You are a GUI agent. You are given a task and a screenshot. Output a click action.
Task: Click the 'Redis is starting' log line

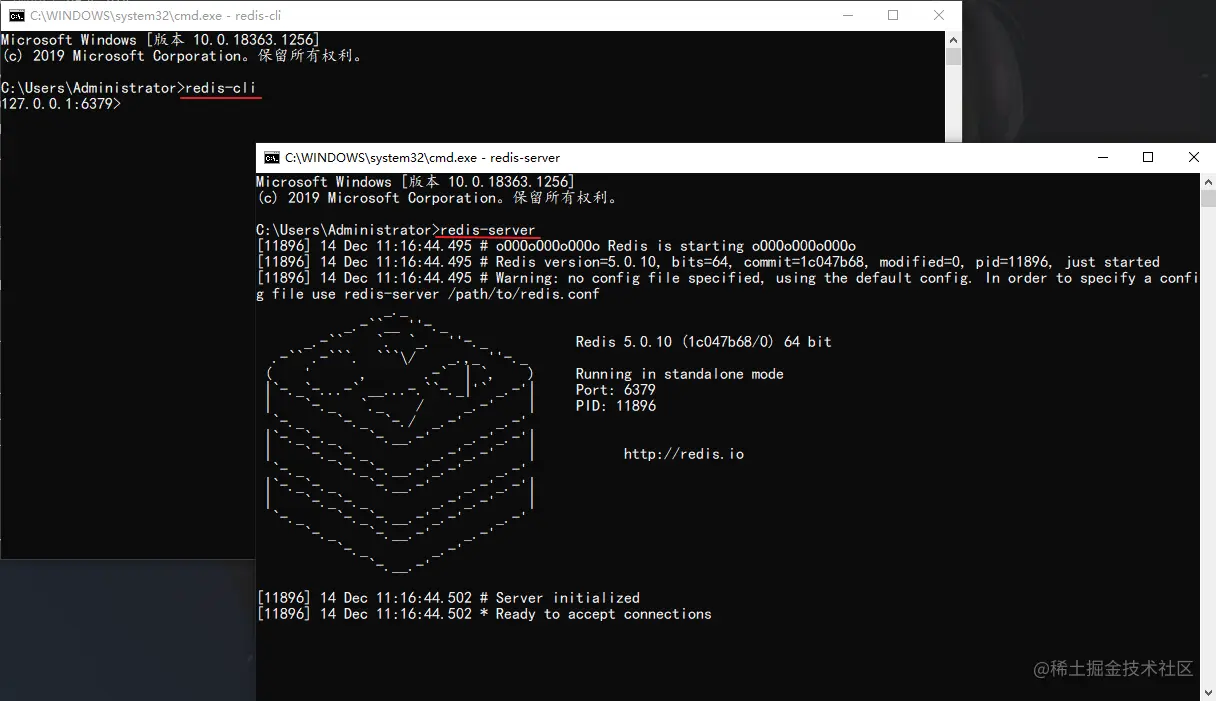(556, 246)
